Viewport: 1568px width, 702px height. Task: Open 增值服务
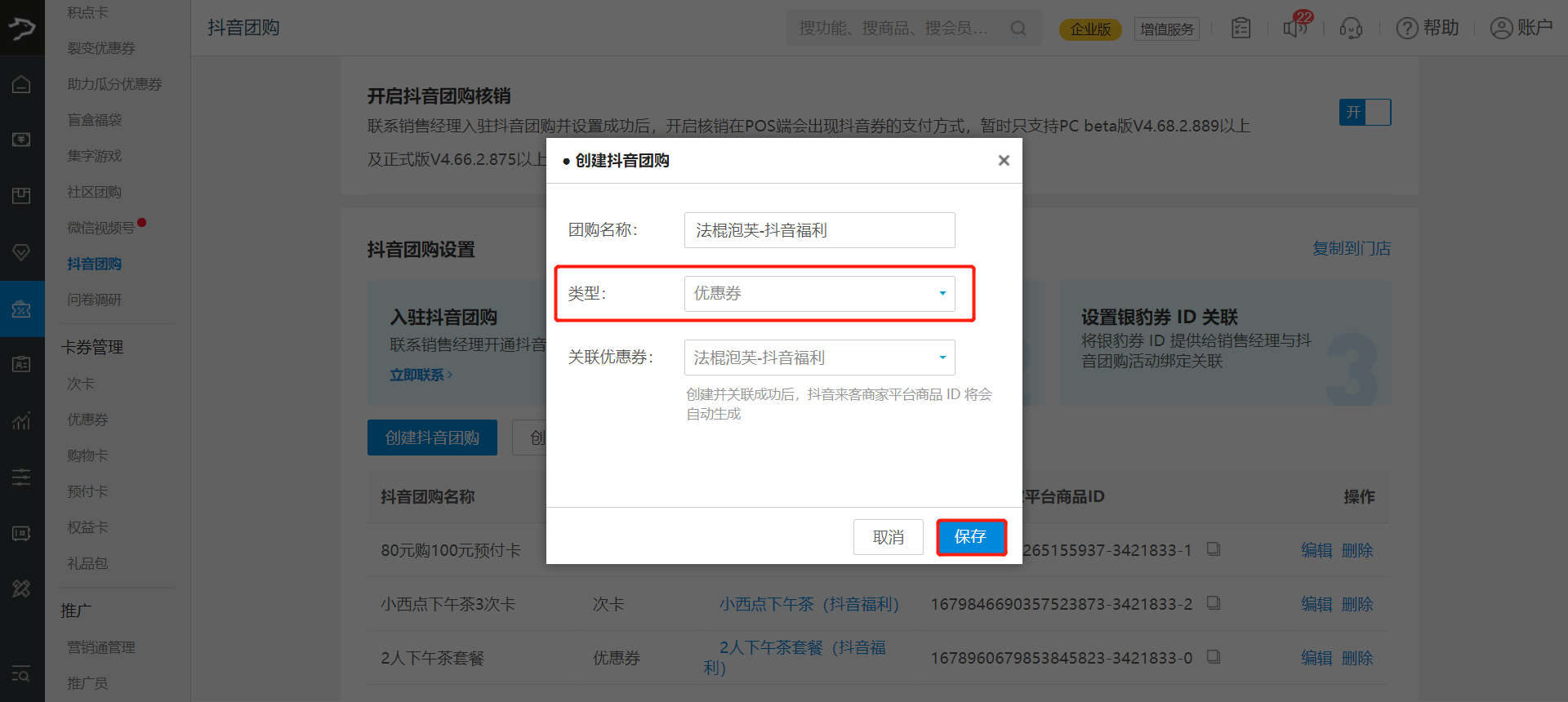[1167, 29]
